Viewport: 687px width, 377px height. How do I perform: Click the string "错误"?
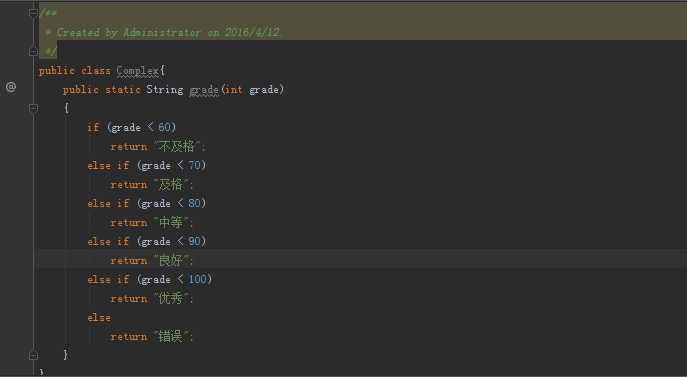[x=172, y=337]
